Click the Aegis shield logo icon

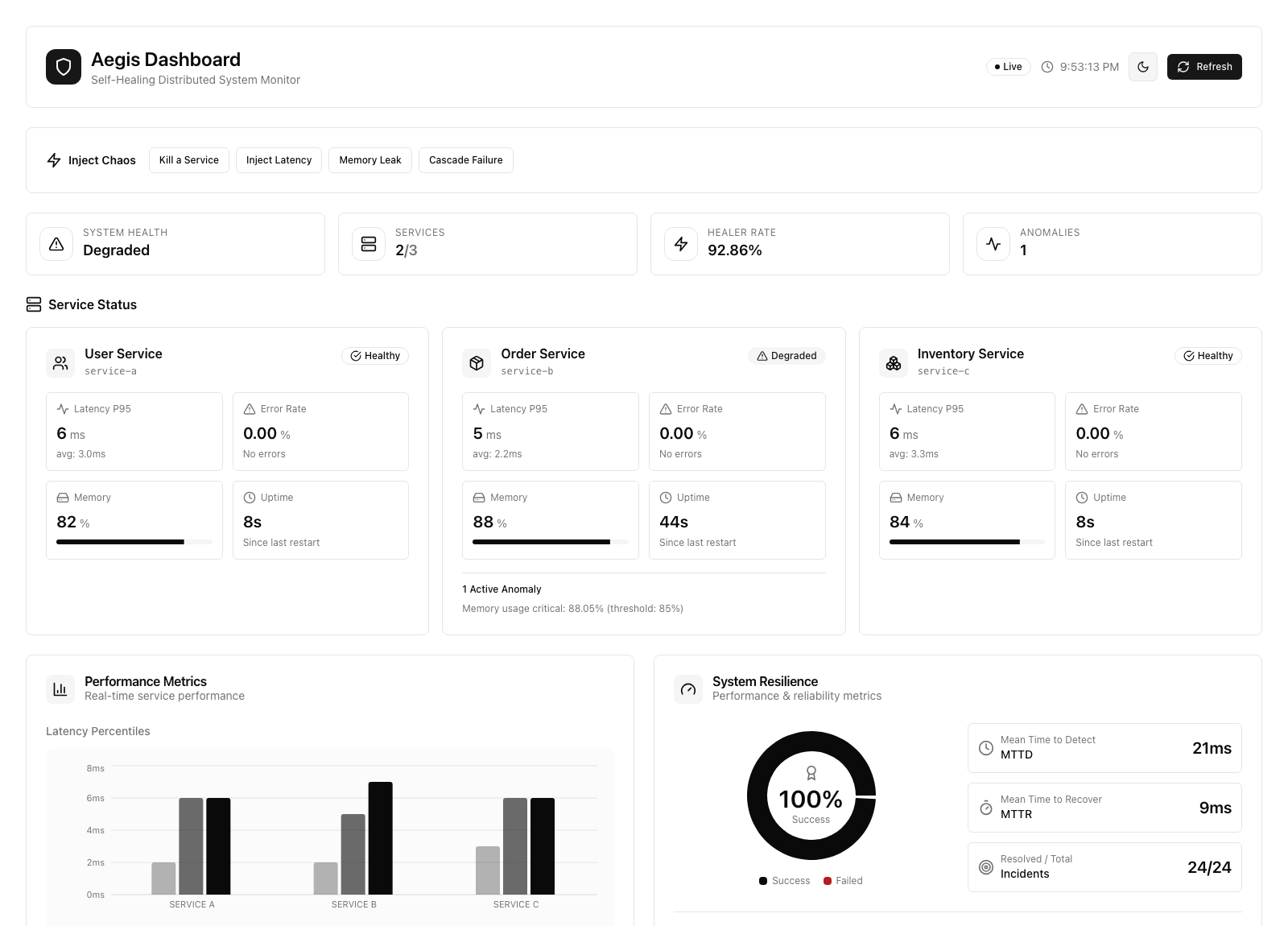pos(64,67)
